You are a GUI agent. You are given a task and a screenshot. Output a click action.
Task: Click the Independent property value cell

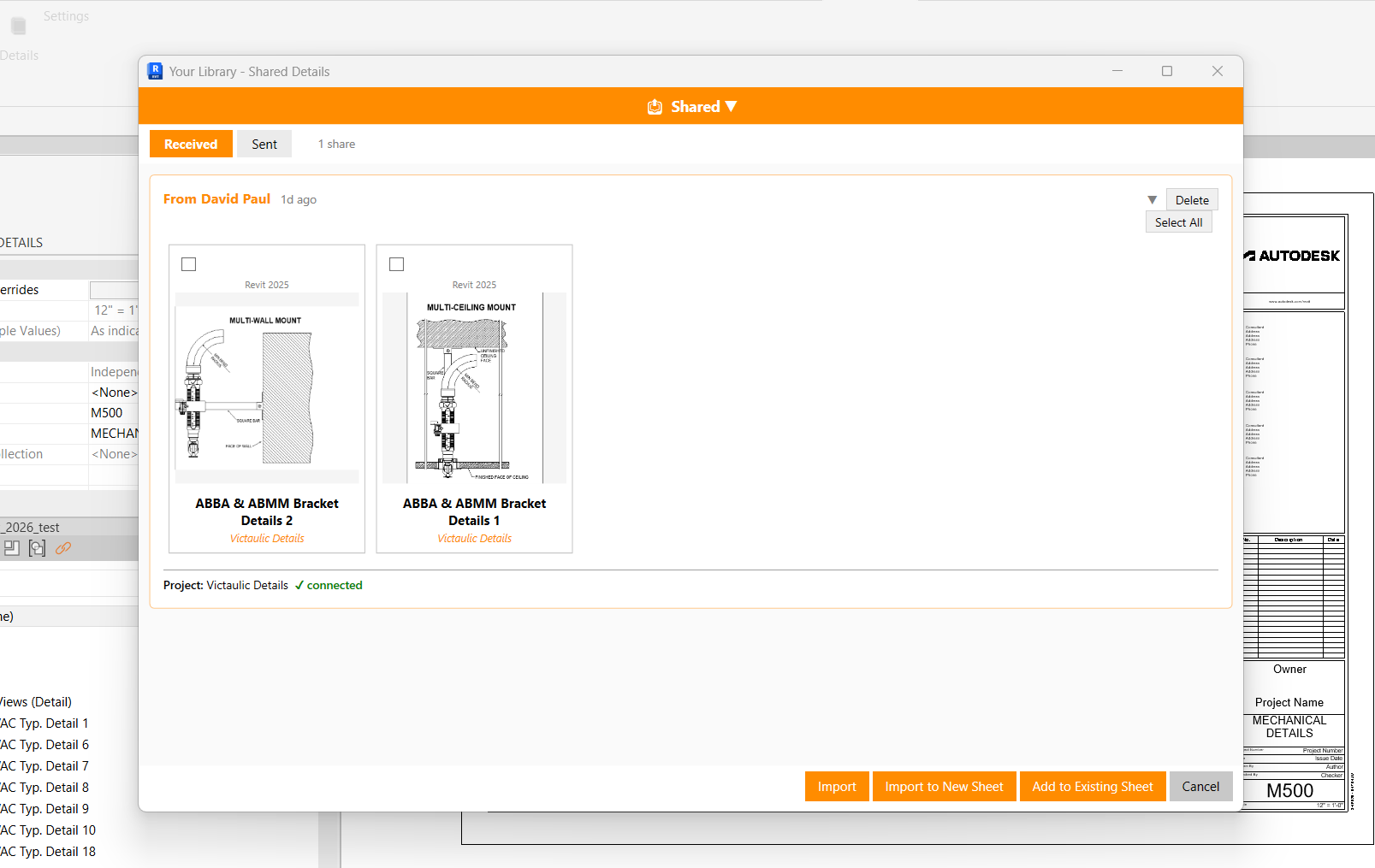click(x=114, y=372)
